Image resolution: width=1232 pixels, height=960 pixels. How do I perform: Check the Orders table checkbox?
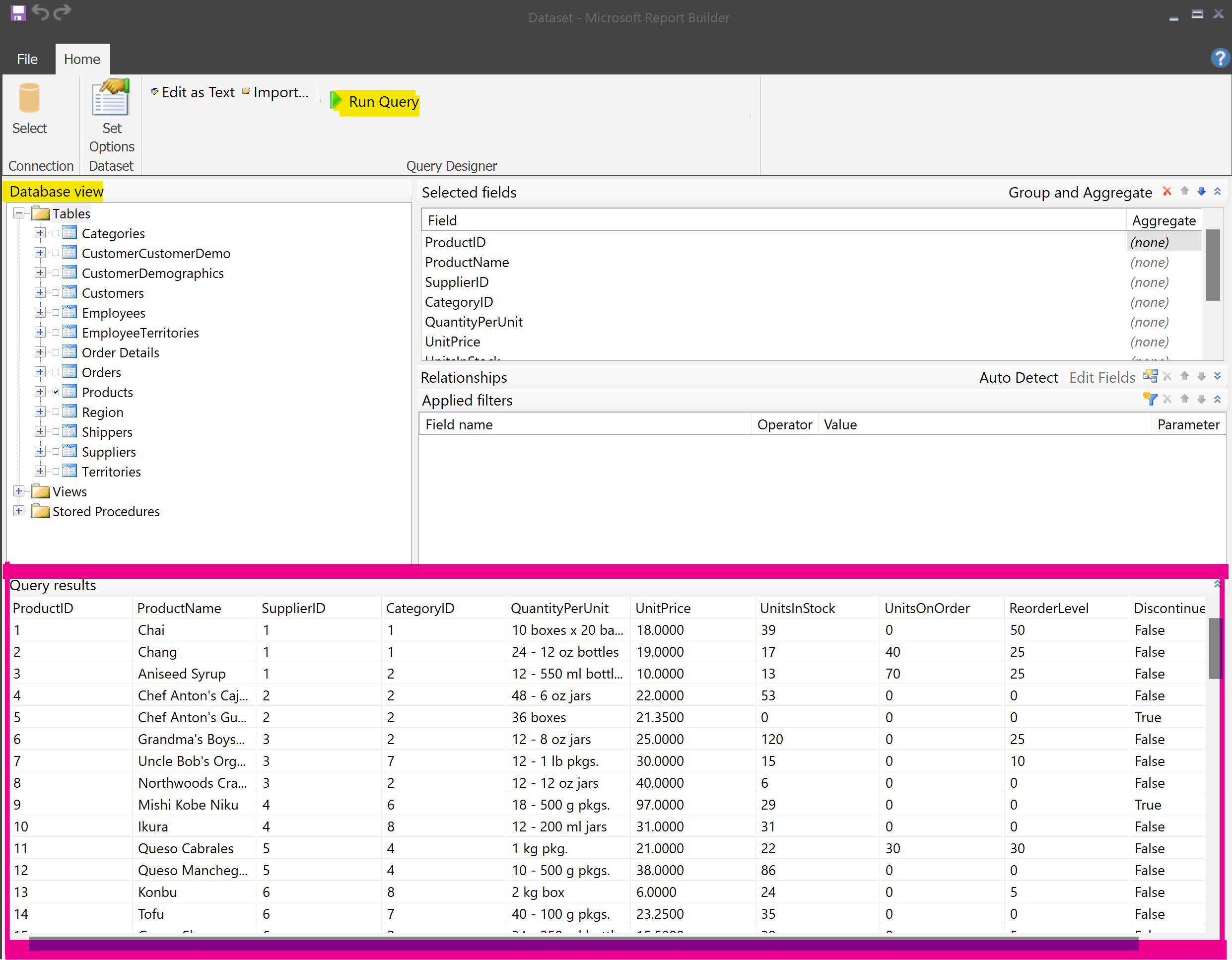56,372
